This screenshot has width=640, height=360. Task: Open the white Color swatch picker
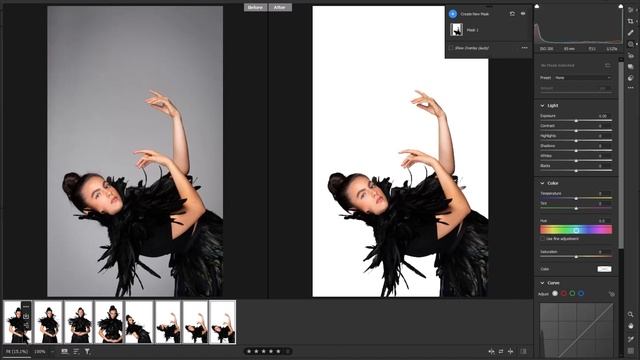click(604, 269)
